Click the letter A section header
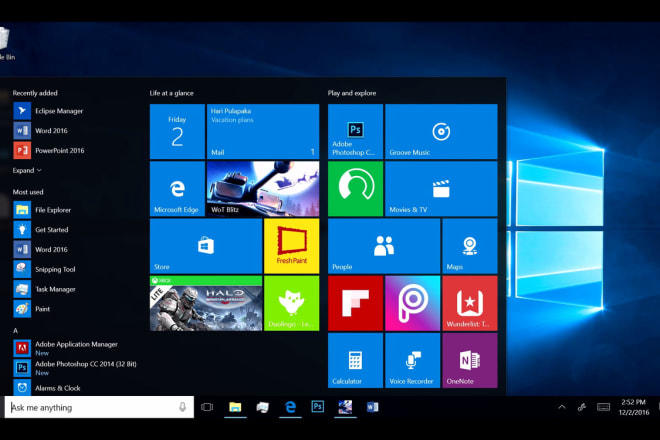 (16, 331)
